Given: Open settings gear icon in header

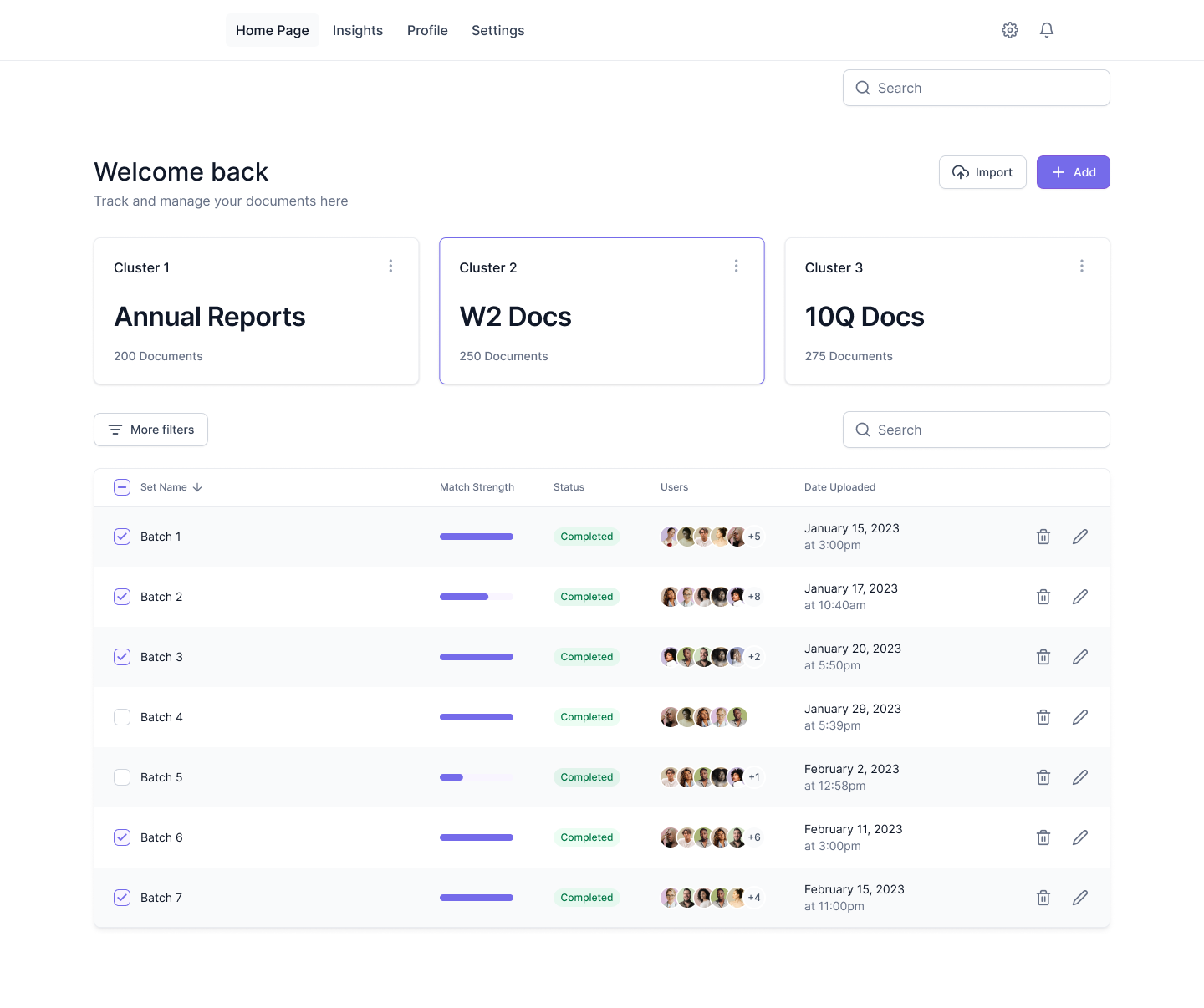Looking at the screenshot, I should click(x=1010, y=30).
